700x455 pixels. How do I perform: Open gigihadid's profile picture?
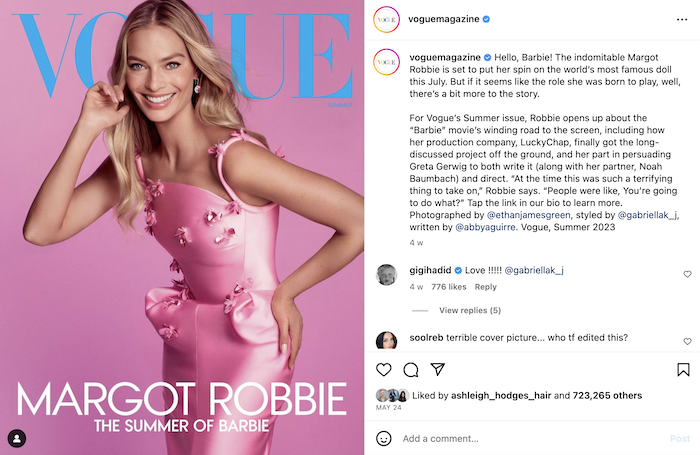(x=386, y=274)
